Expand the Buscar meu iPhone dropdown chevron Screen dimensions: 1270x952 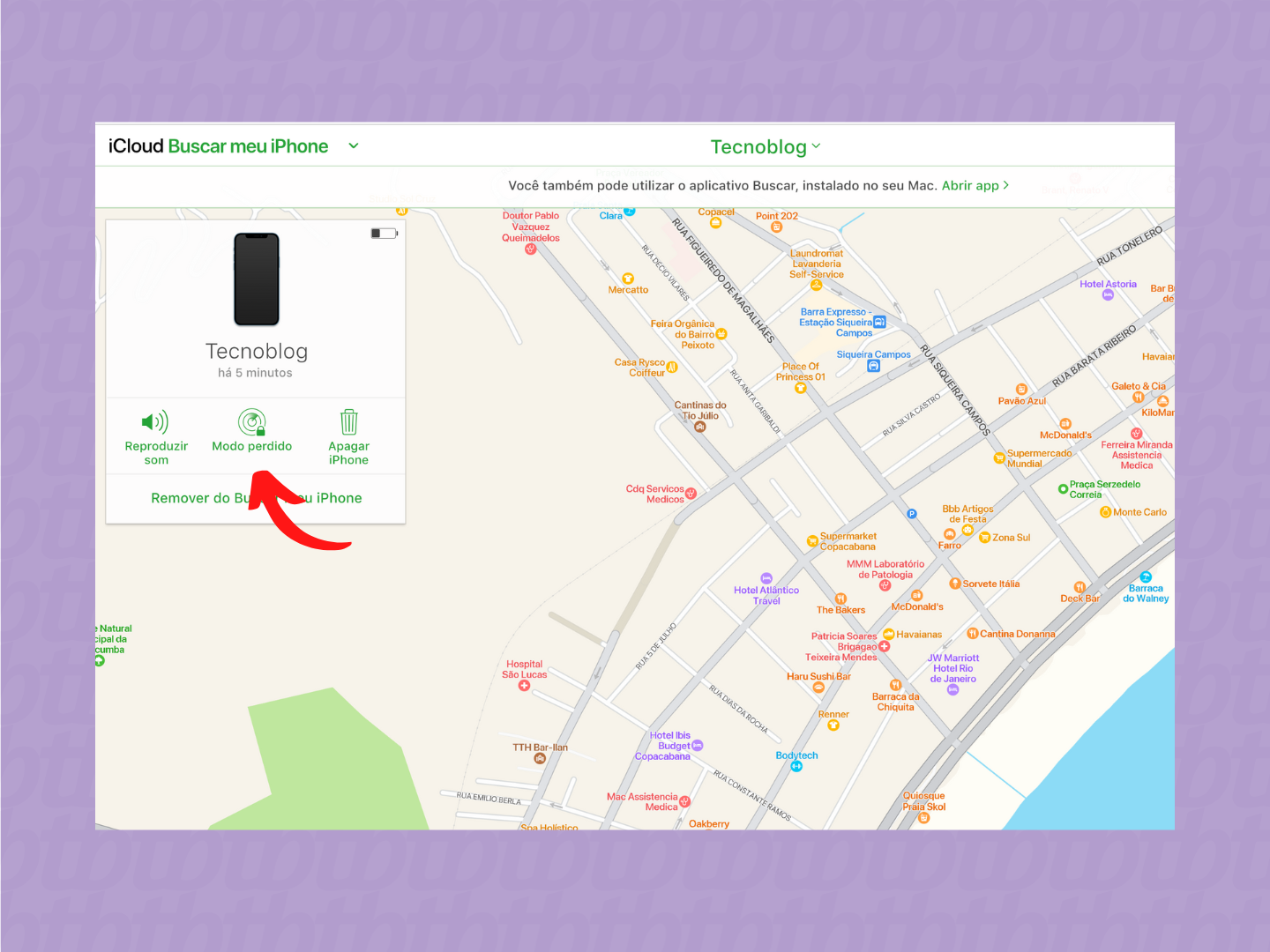pos(353,146)
